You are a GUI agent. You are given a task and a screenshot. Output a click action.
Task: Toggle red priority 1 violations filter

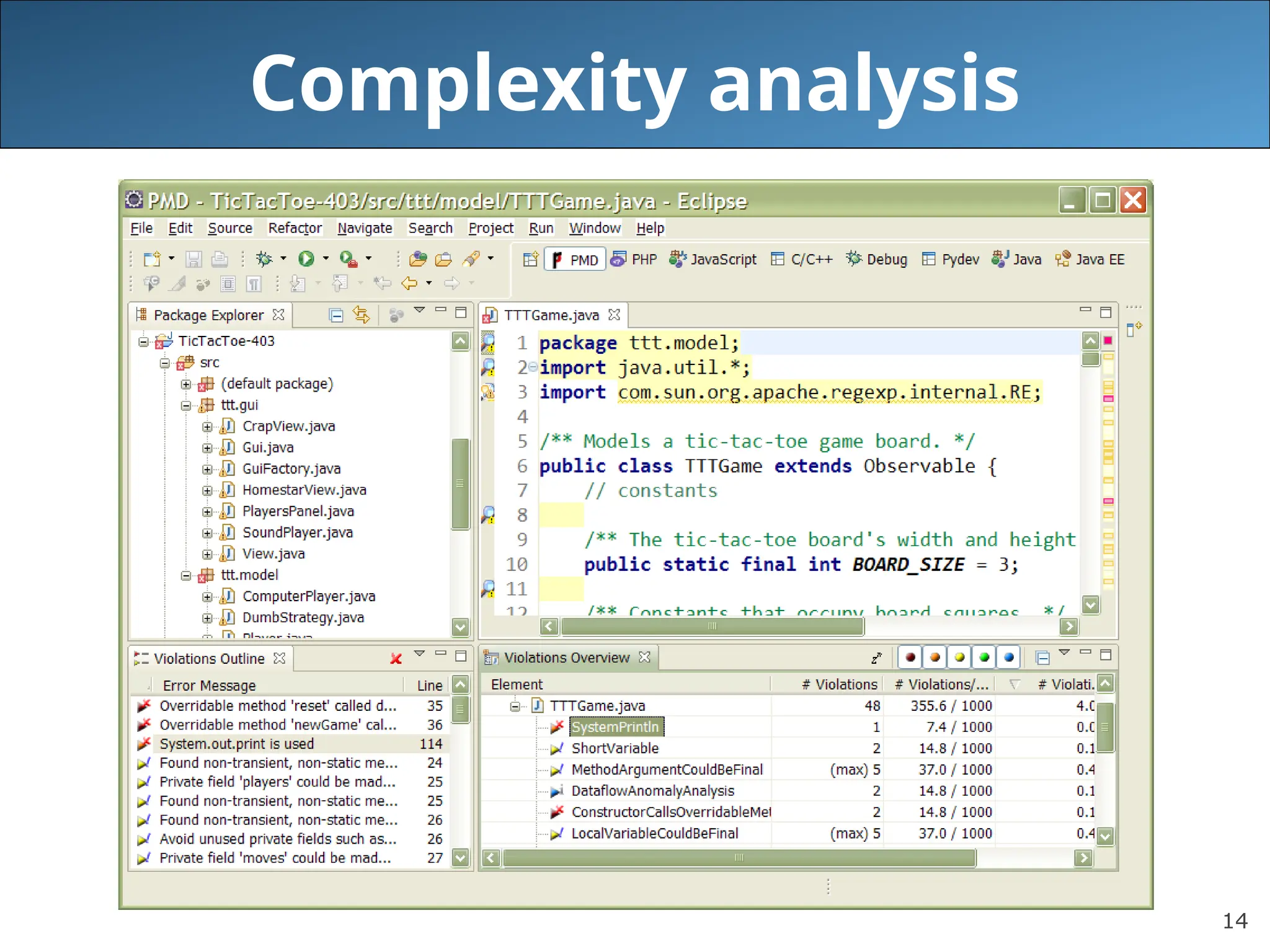click(910, 657)
